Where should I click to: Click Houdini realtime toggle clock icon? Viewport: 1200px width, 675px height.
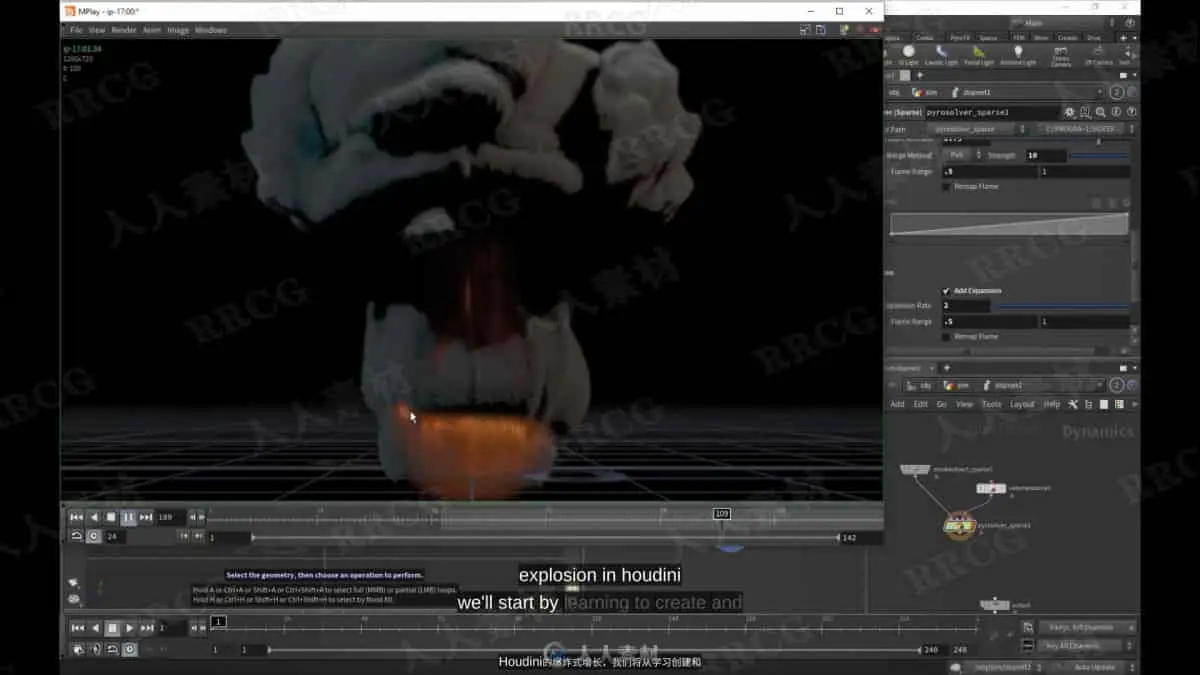(x=129, y=649)
